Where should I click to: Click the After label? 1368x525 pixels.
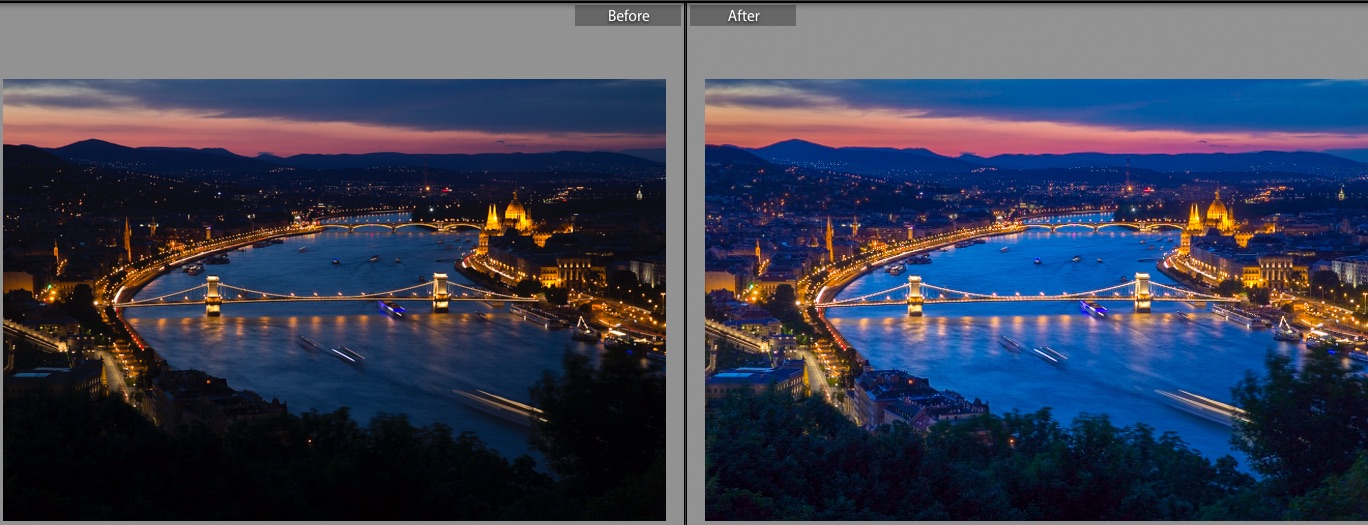[x=743, y=16]
